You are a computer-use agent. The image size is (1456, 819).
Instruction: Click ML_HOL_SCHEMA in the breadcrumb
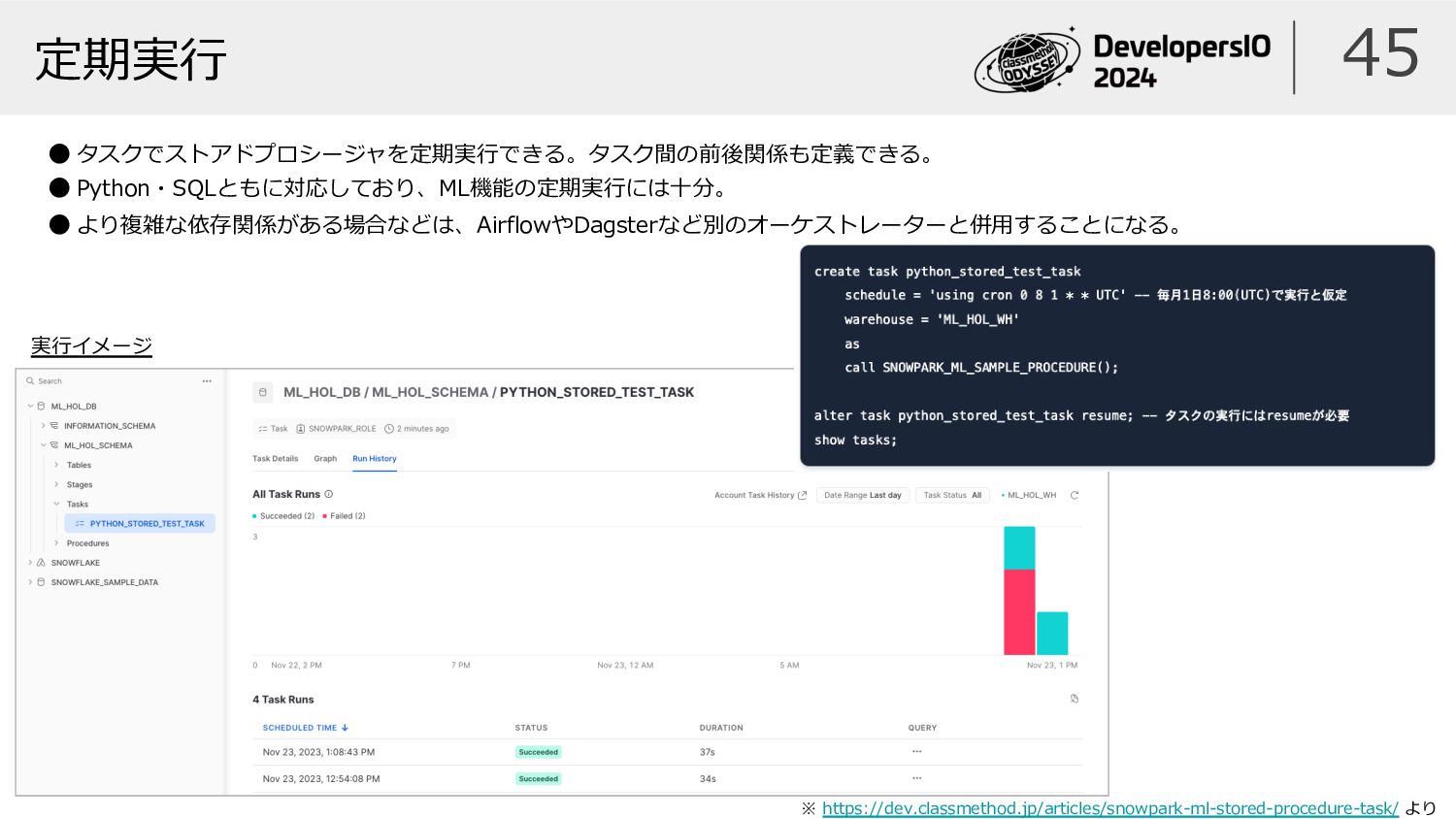tap(430, 392)
